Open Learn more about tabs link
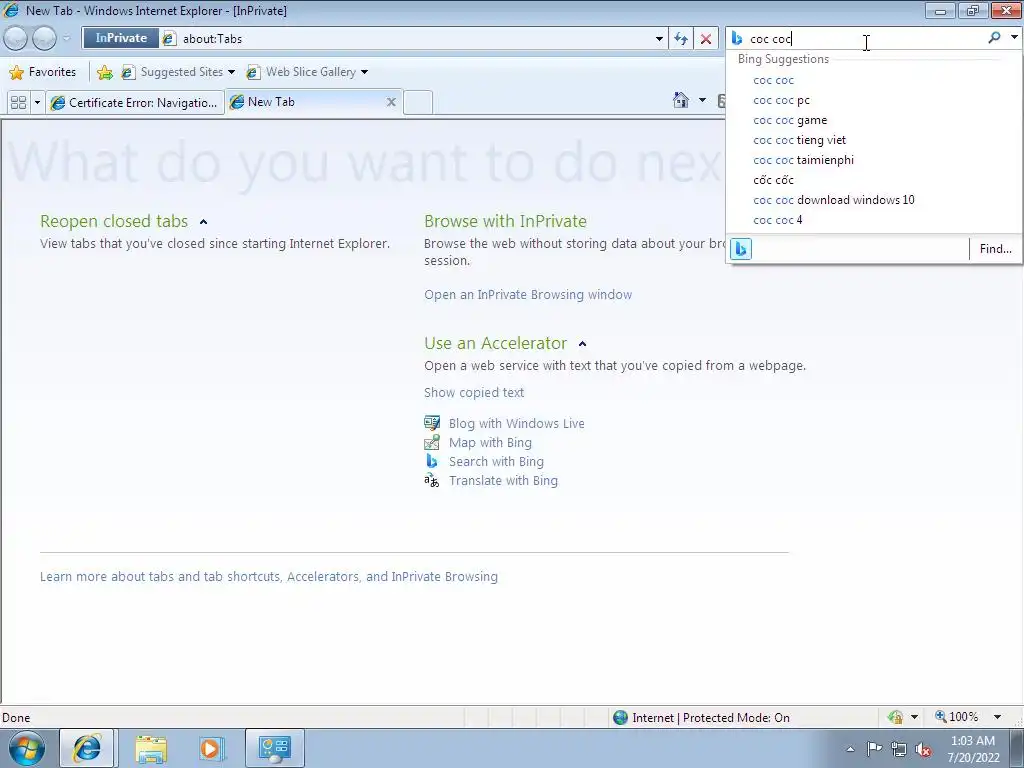1024x768 pixels. pyautogui.click(x=269, y=577)
